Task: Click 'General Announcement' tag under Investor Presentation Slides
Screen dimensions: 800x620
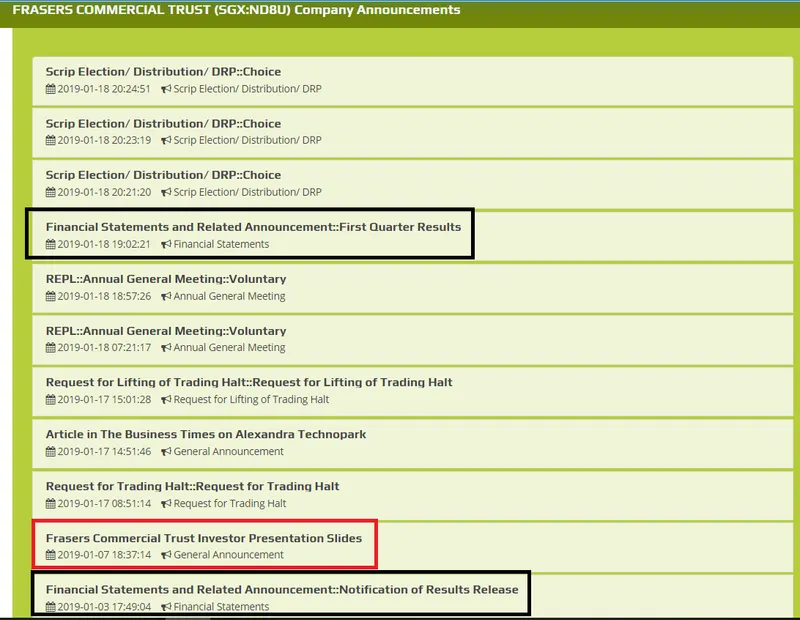Action: pyautogui.click(x=229, y=555)
